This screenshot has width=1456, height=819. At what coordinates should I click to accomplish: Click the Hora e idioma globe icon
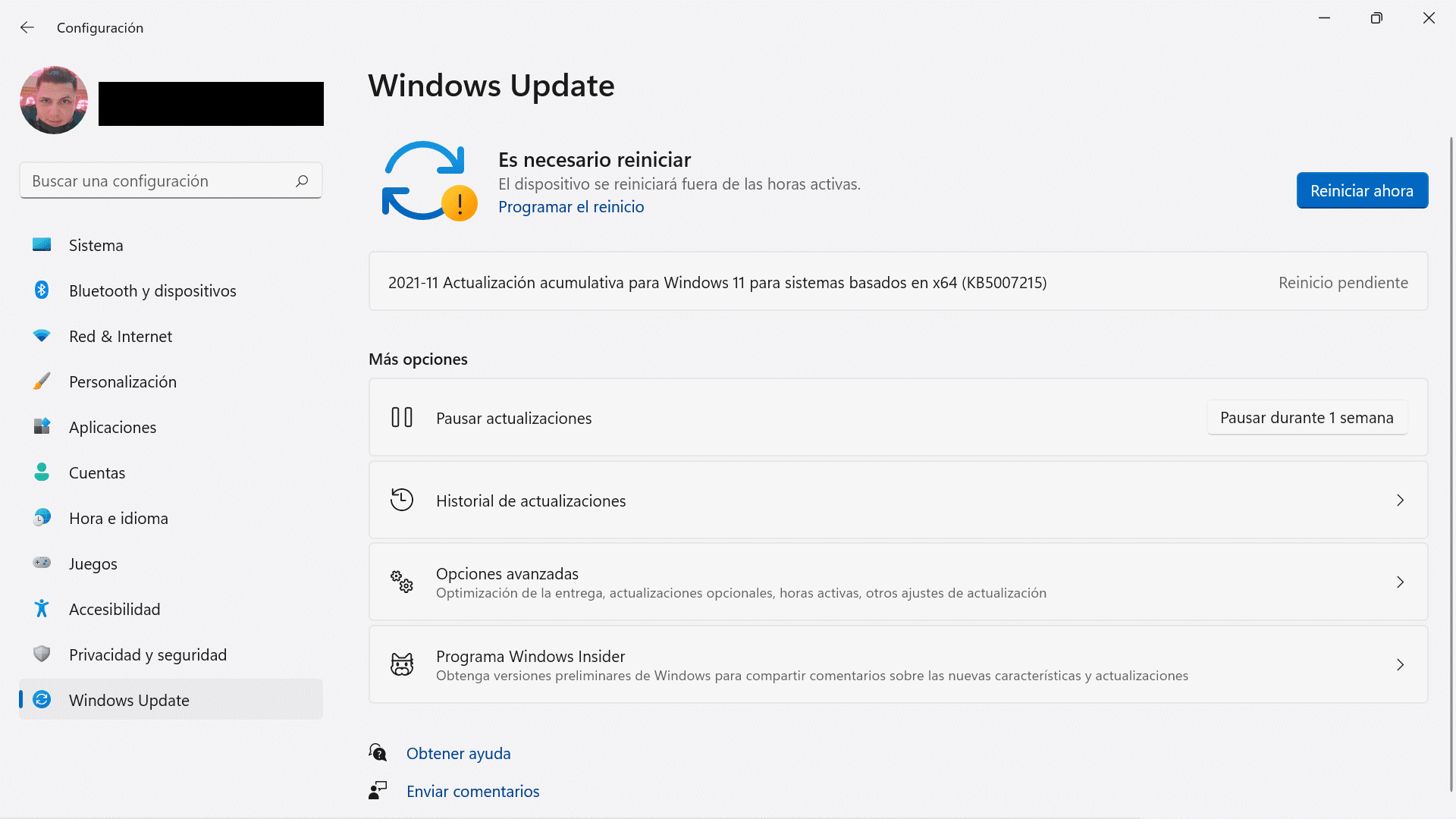click(42, 518)
